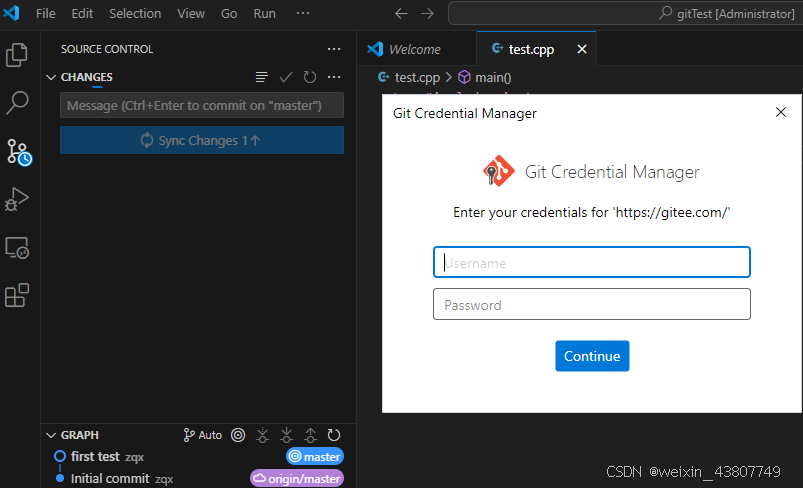803x488 pixels.
Task: Focus the Password field
Action: (x=591, y=304)
